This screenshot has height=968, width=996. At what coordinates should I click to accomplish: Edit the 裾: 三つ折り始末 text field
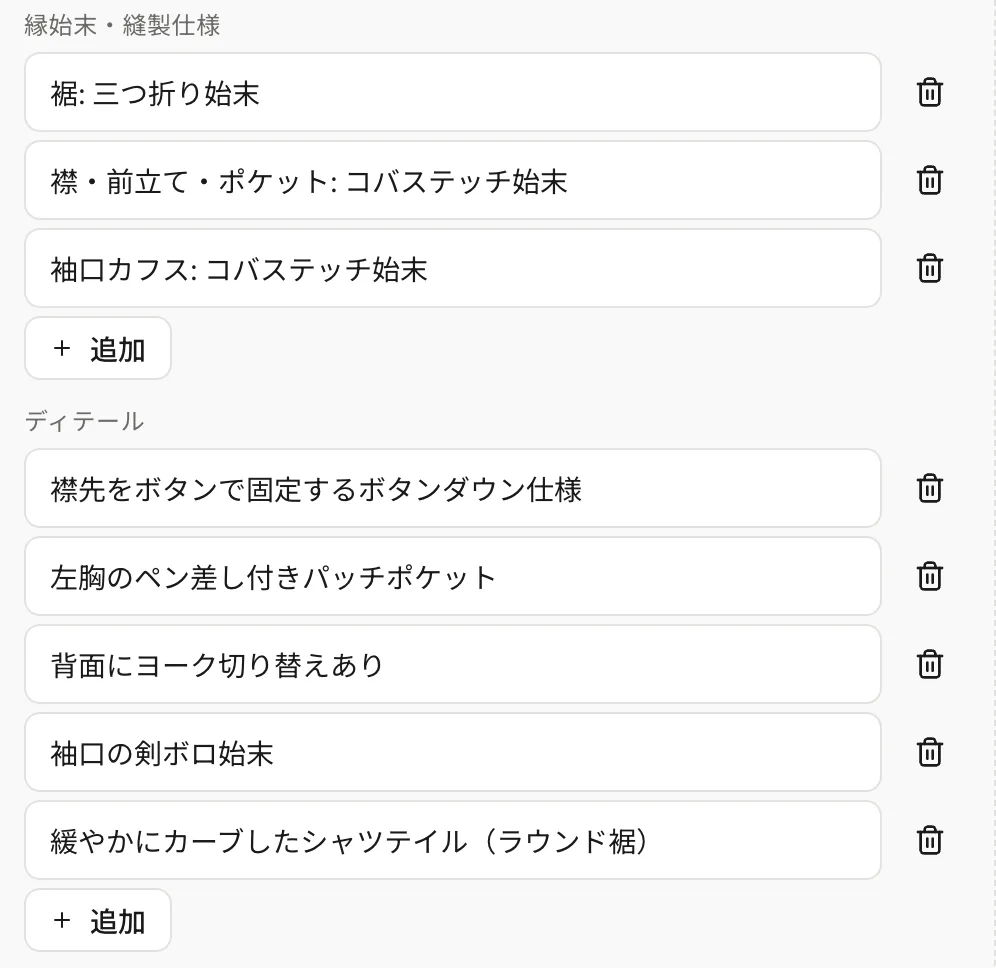[x=453, y=93]
